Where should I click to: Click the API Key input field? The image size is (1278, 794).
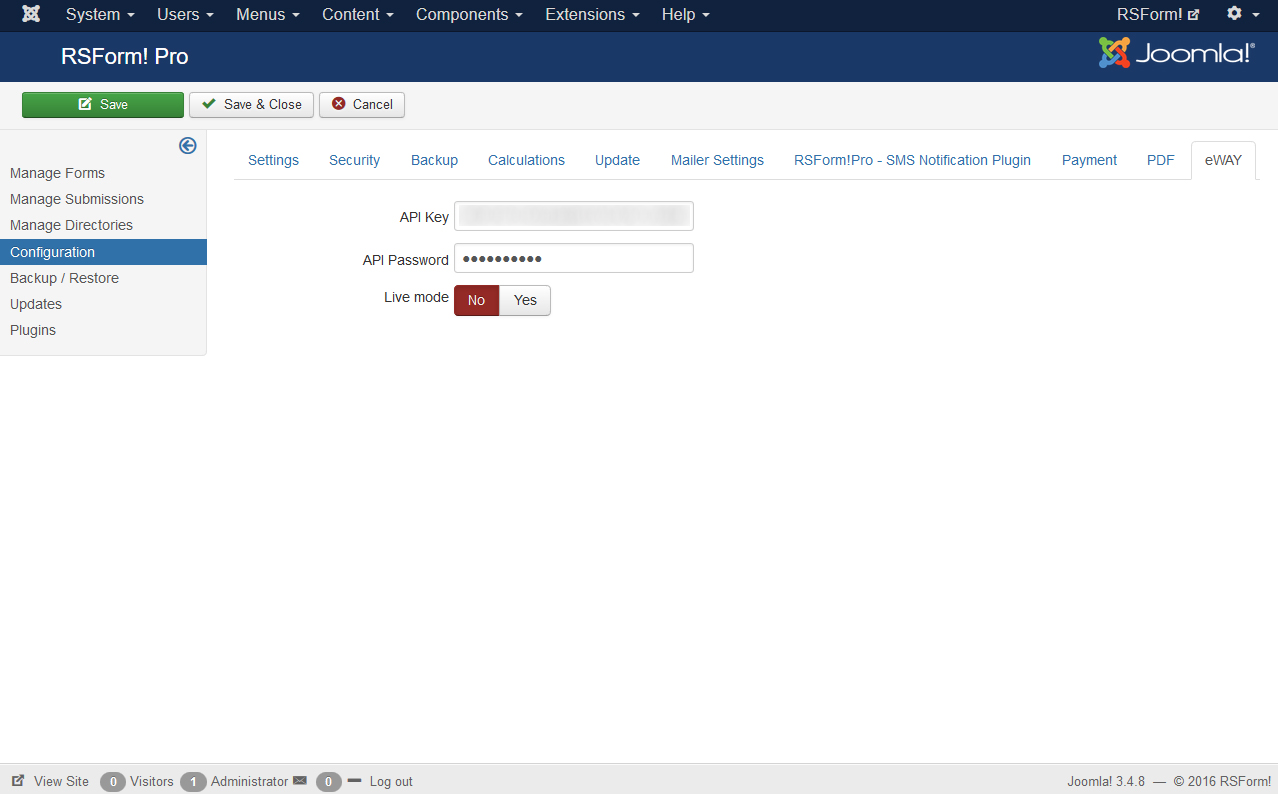574,216
